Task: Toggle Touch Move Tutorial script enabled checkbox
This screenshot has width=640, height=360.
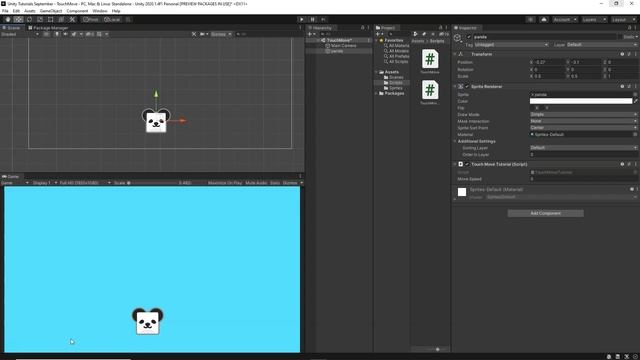Action: tap(467, 164)
